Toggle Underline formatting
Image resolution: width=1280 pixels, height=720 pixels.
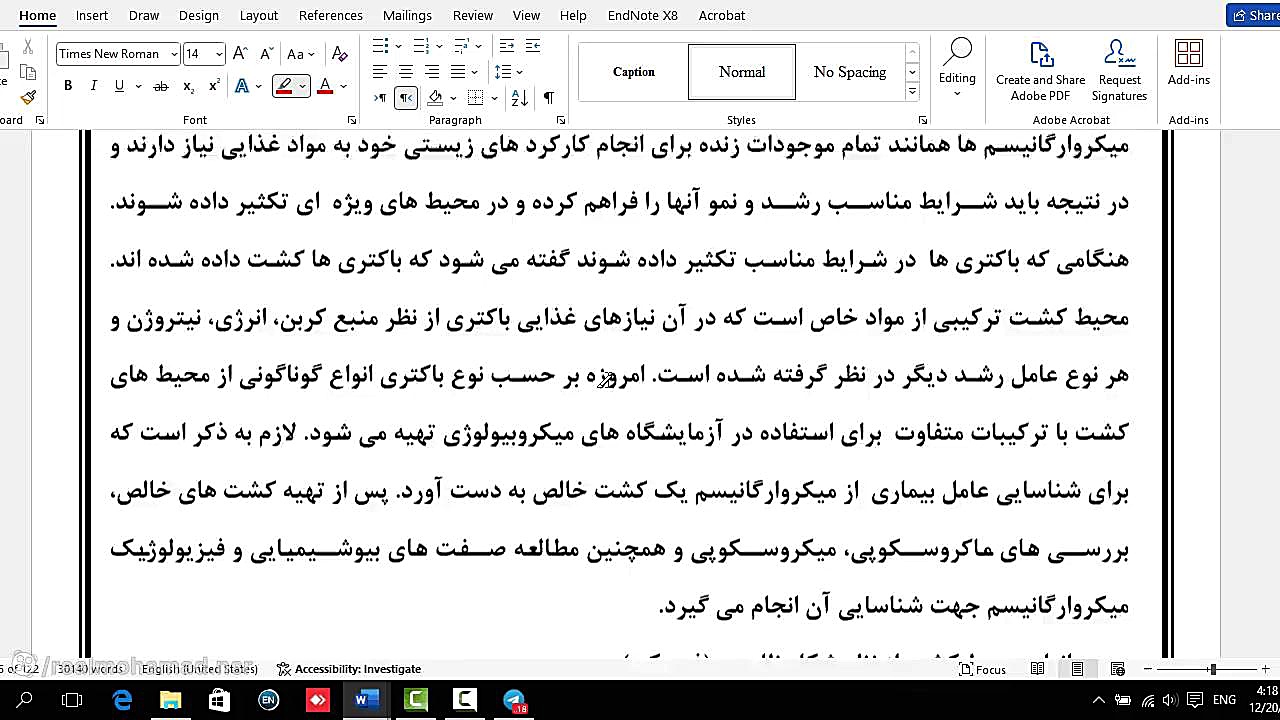tap(119, 87)
